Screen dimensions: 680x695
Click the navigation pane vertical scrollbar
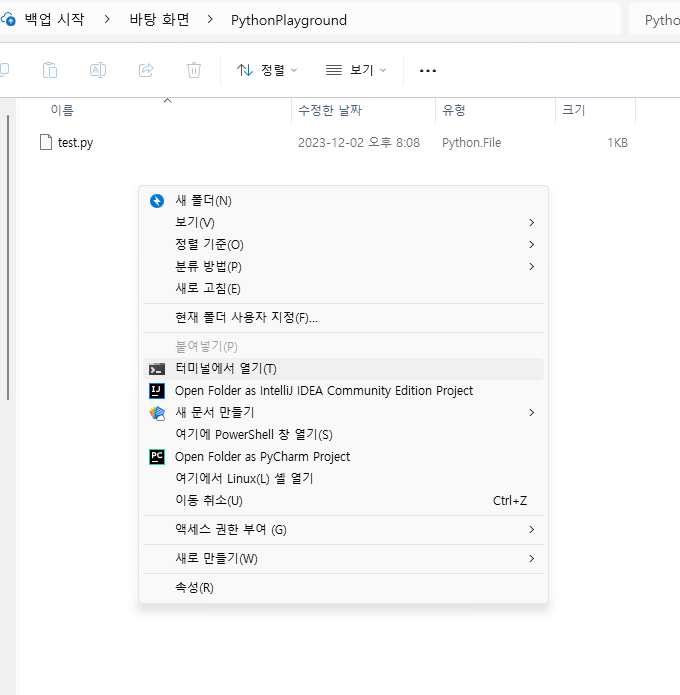pos(8,257)
